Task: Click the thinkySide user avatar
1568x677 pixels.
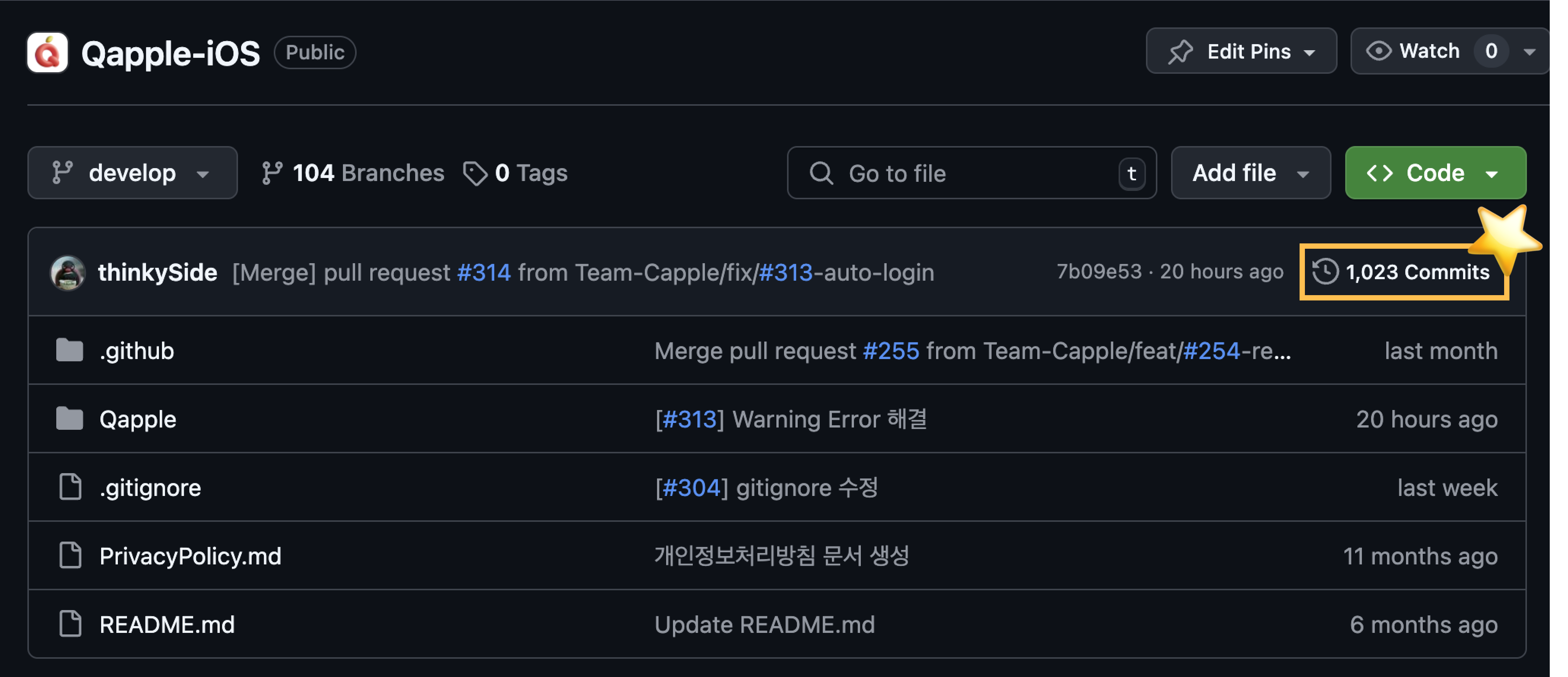Action: pyautogui.click(x=68, y=273)
